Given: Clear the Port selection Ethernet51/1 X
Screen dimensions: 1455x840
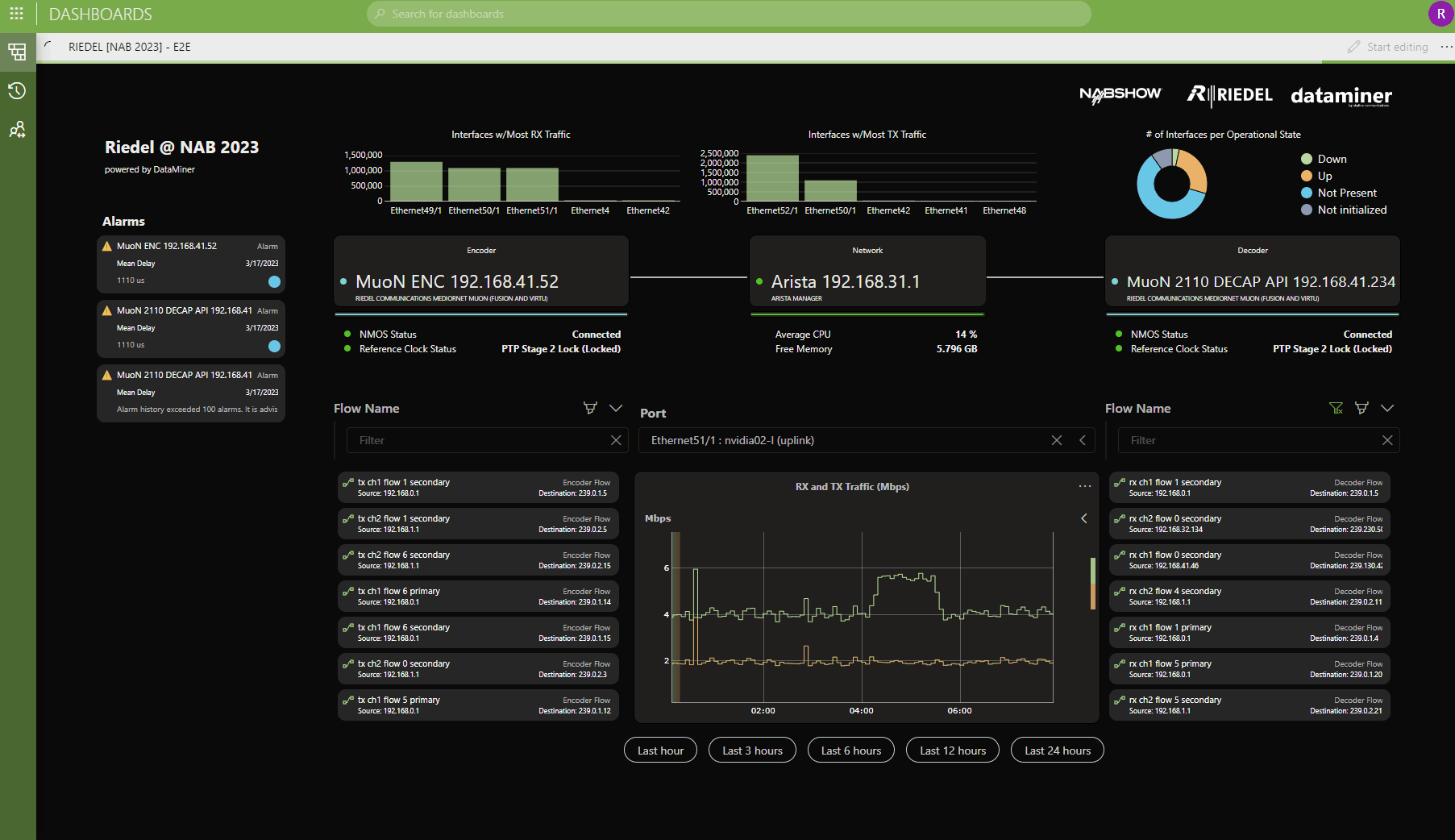Looking at the screenshot, I should tap(1057, 440).
